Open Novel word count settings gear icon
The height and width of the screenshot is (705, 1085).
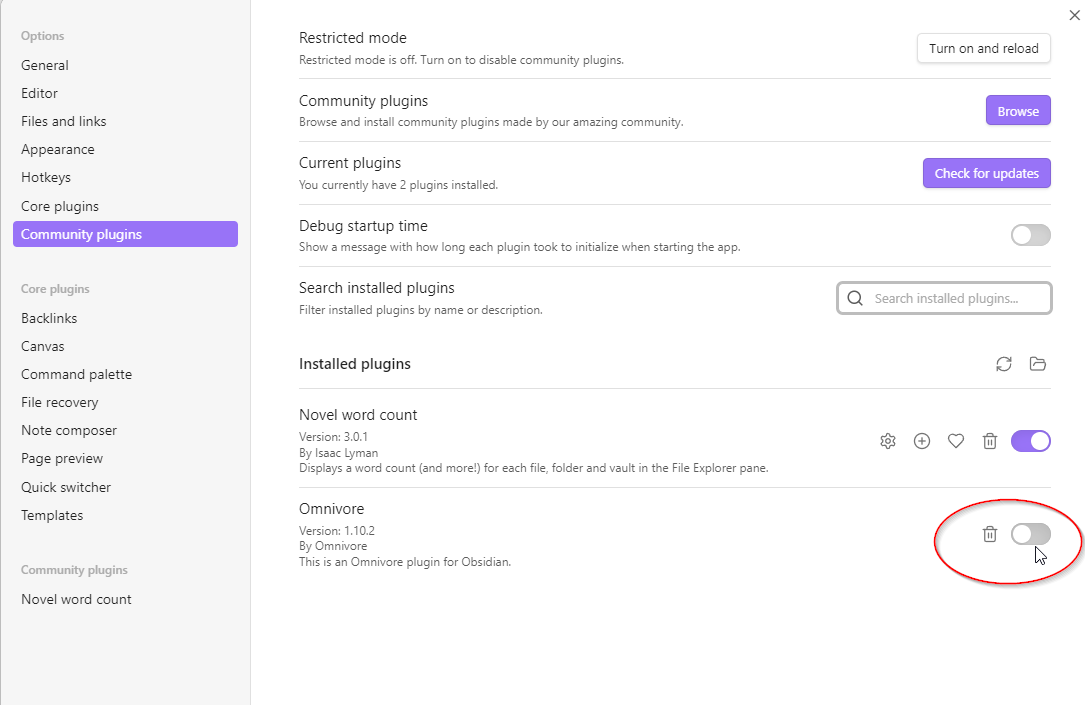click(x=887, y=441)
